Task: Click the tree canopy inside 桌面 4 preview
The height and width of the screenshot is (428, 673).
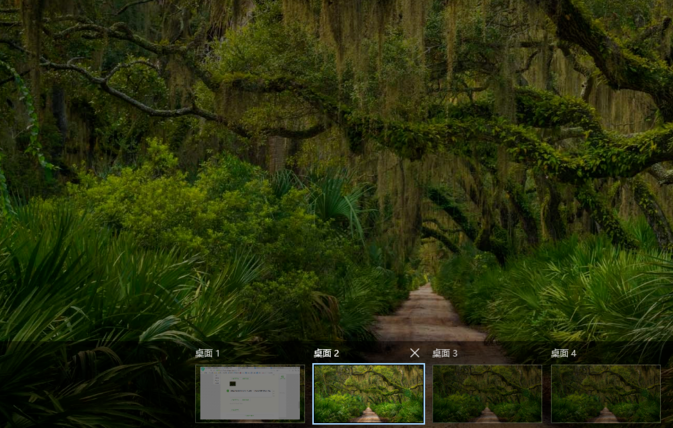Action: tap(605, 377)
